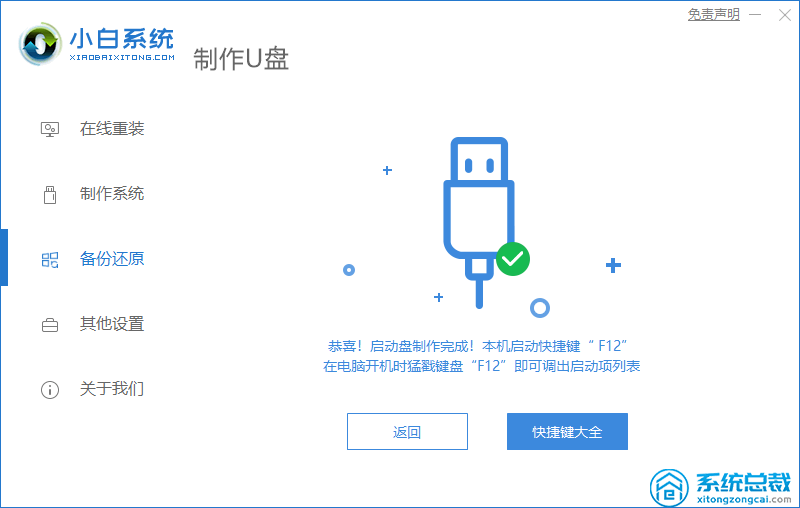The height and width of the screenshot is (508, 800).
Task: Click the 在线重装 monitor icon in sidebar
Action: (49, 129)
